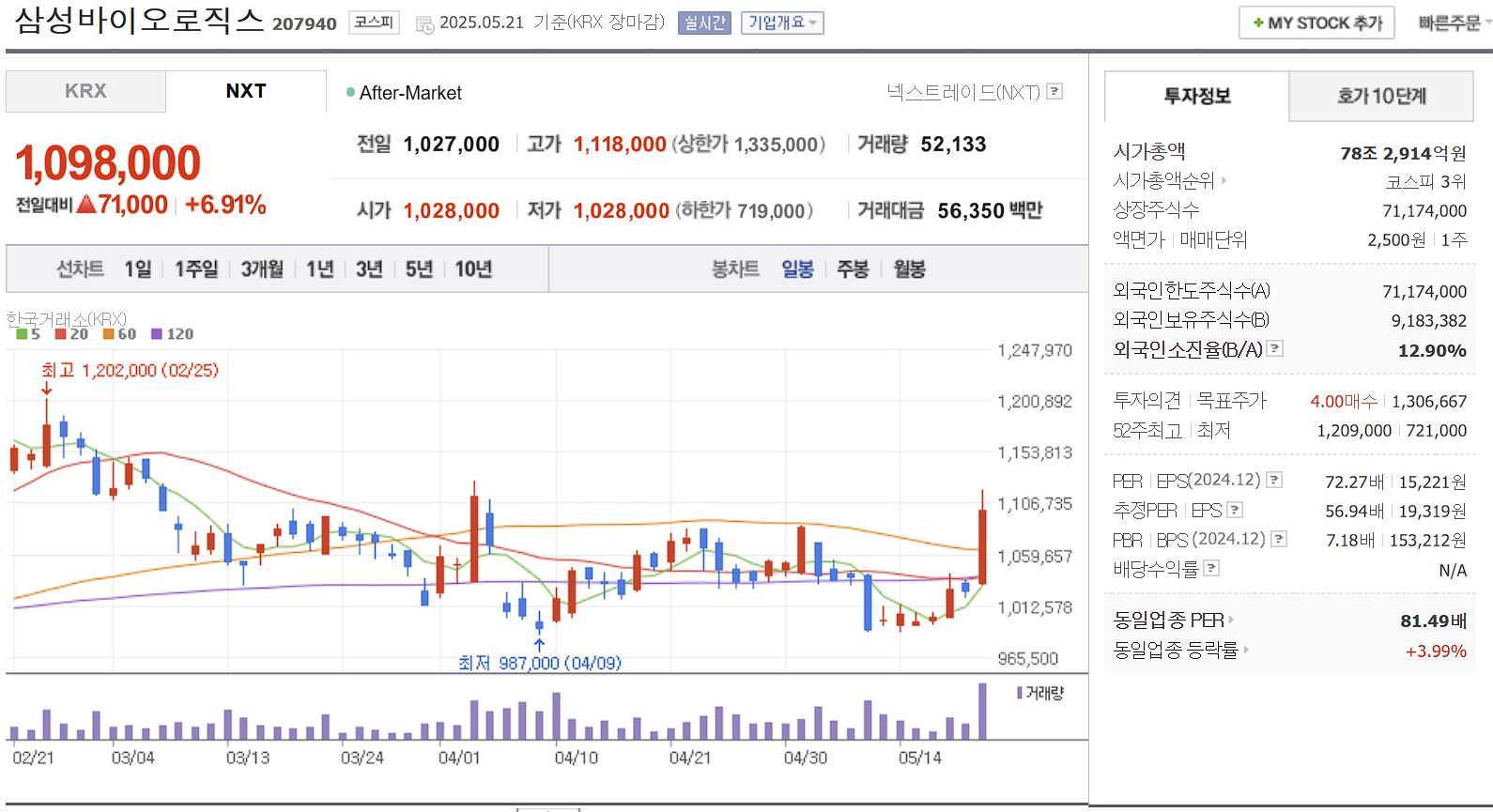Expand the 동일업종 PER arrow link

click(1231, 620)
